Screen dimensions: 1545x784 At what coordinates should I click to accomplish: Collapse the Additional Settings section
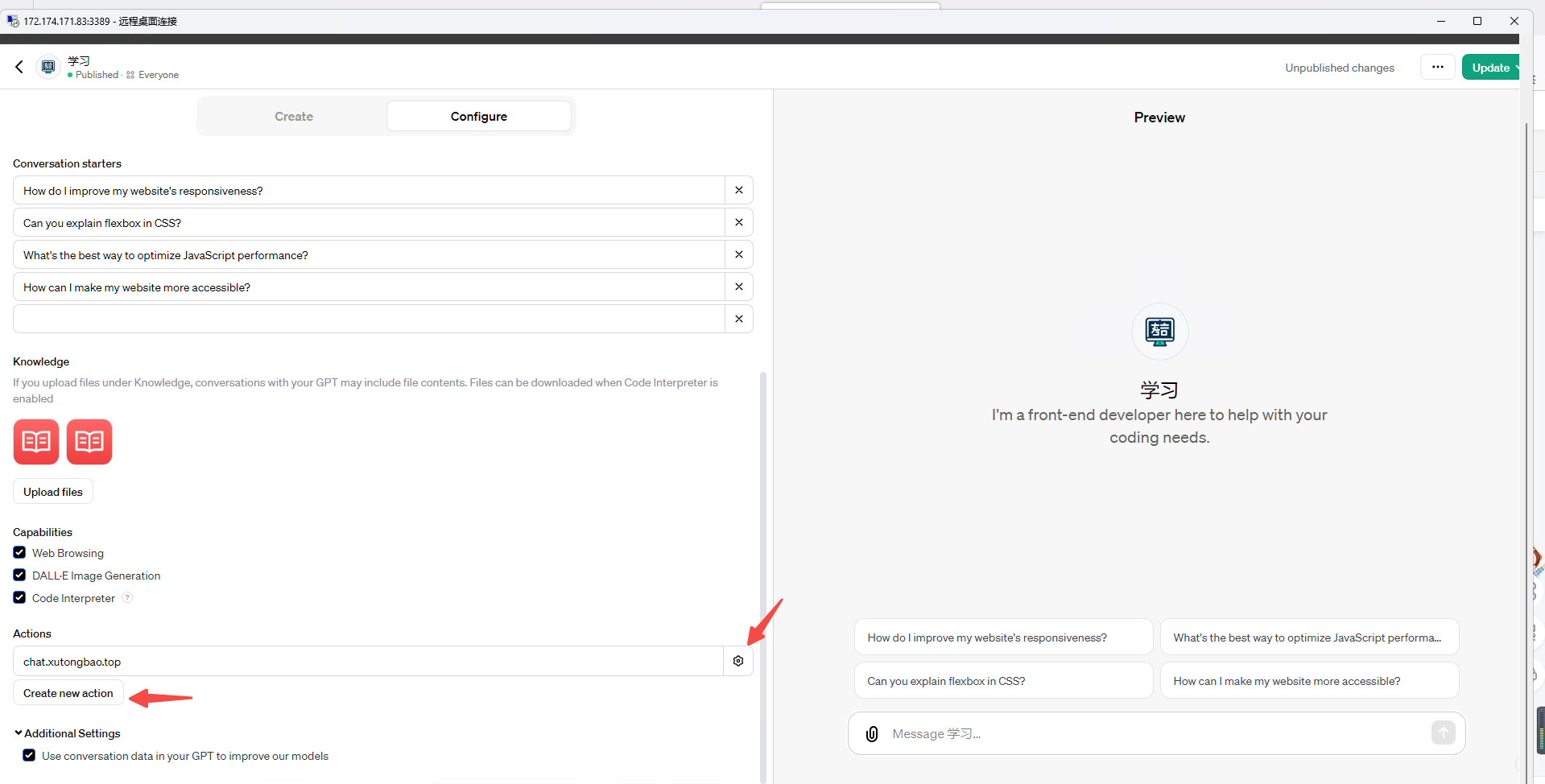point(68,733)
